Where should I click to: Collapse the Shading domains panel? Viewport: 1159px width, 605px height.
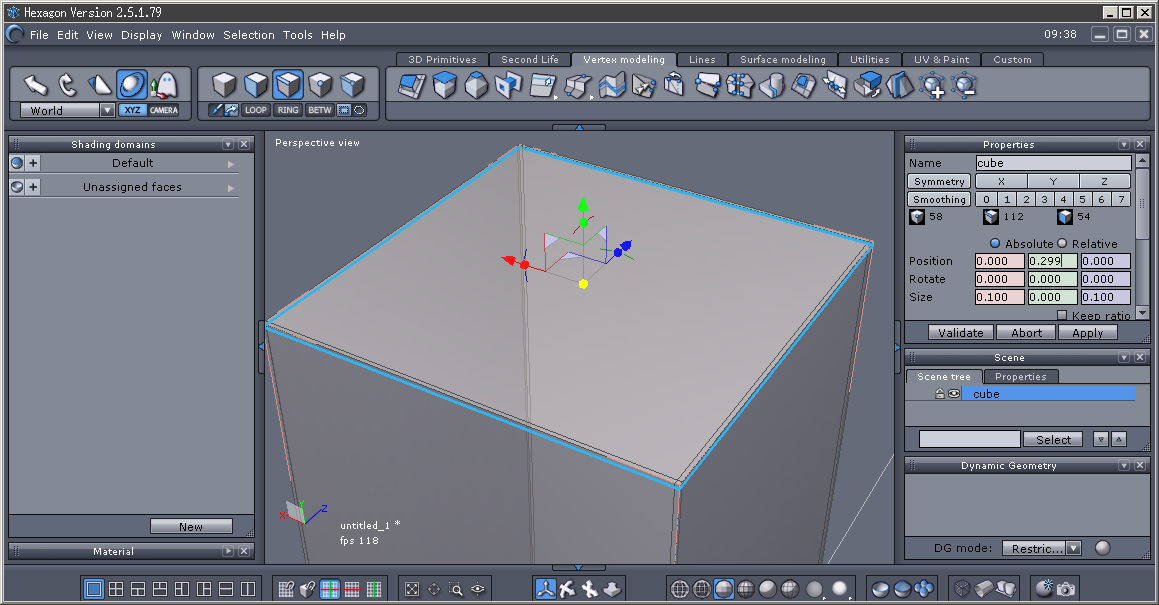(228, 144)
